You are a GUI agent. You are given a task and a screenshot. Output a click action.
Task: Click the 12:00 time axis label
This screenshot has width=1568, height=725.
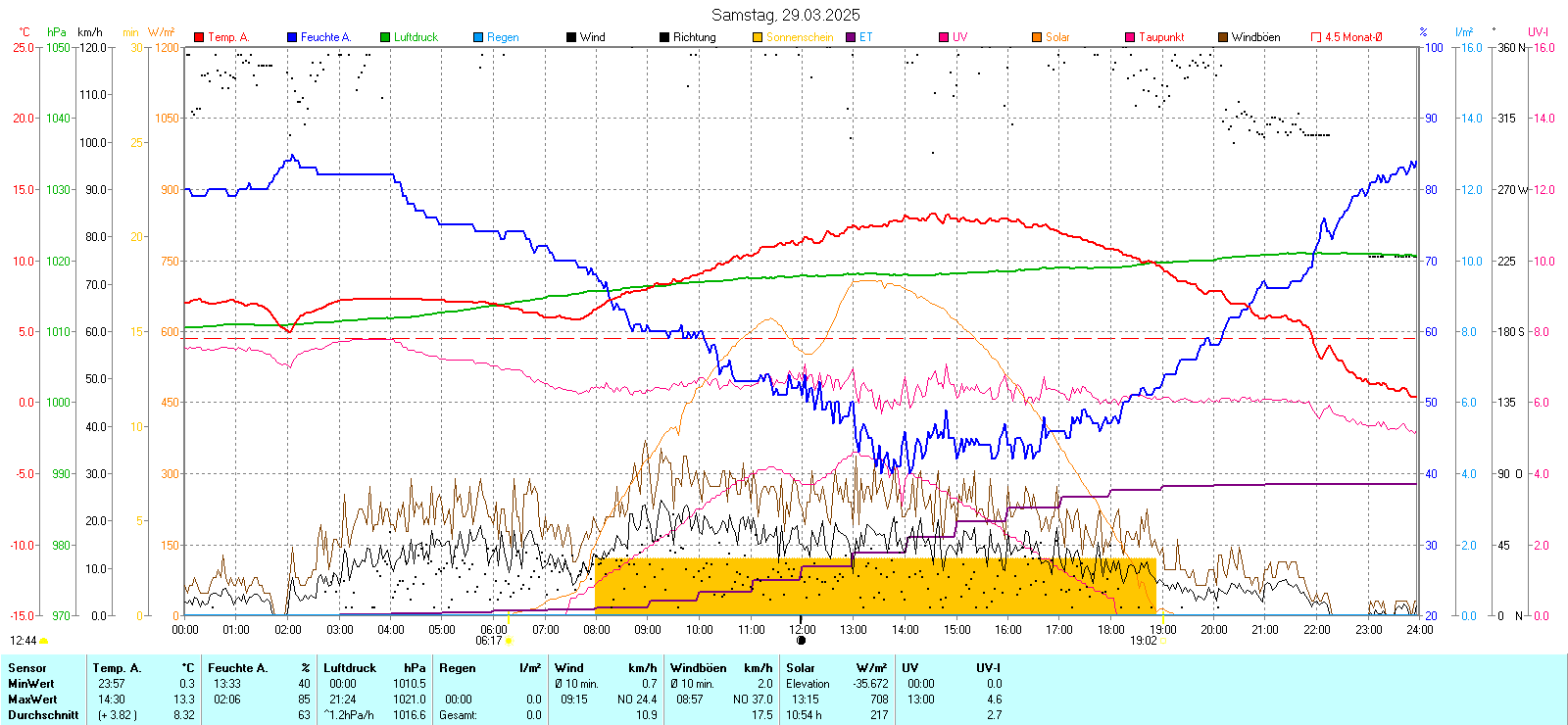[802, 629]
